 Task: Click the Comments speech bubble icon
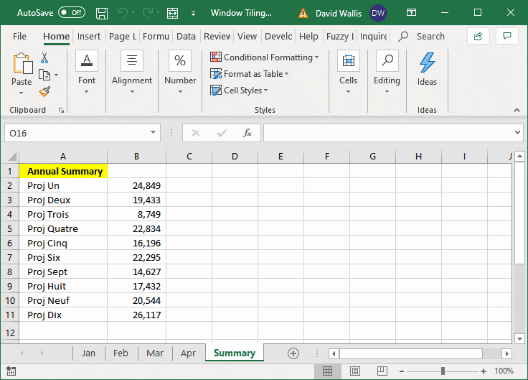click(x=507, y=36)
